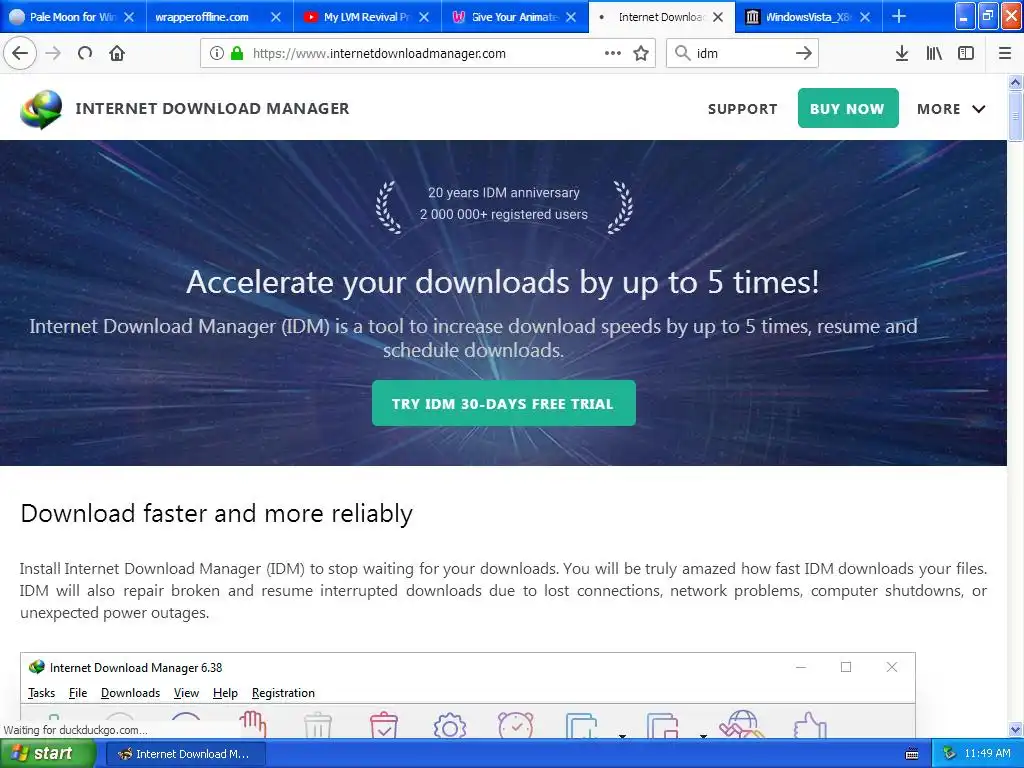The width and height of the screenshot is (1024, 768).
Task: Click the BUY NOW button
Action: [848, 108]
